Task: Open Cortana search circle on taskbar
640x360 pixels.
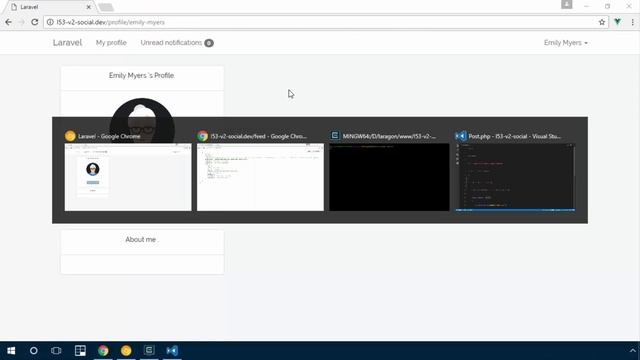Action: [34, 351]
